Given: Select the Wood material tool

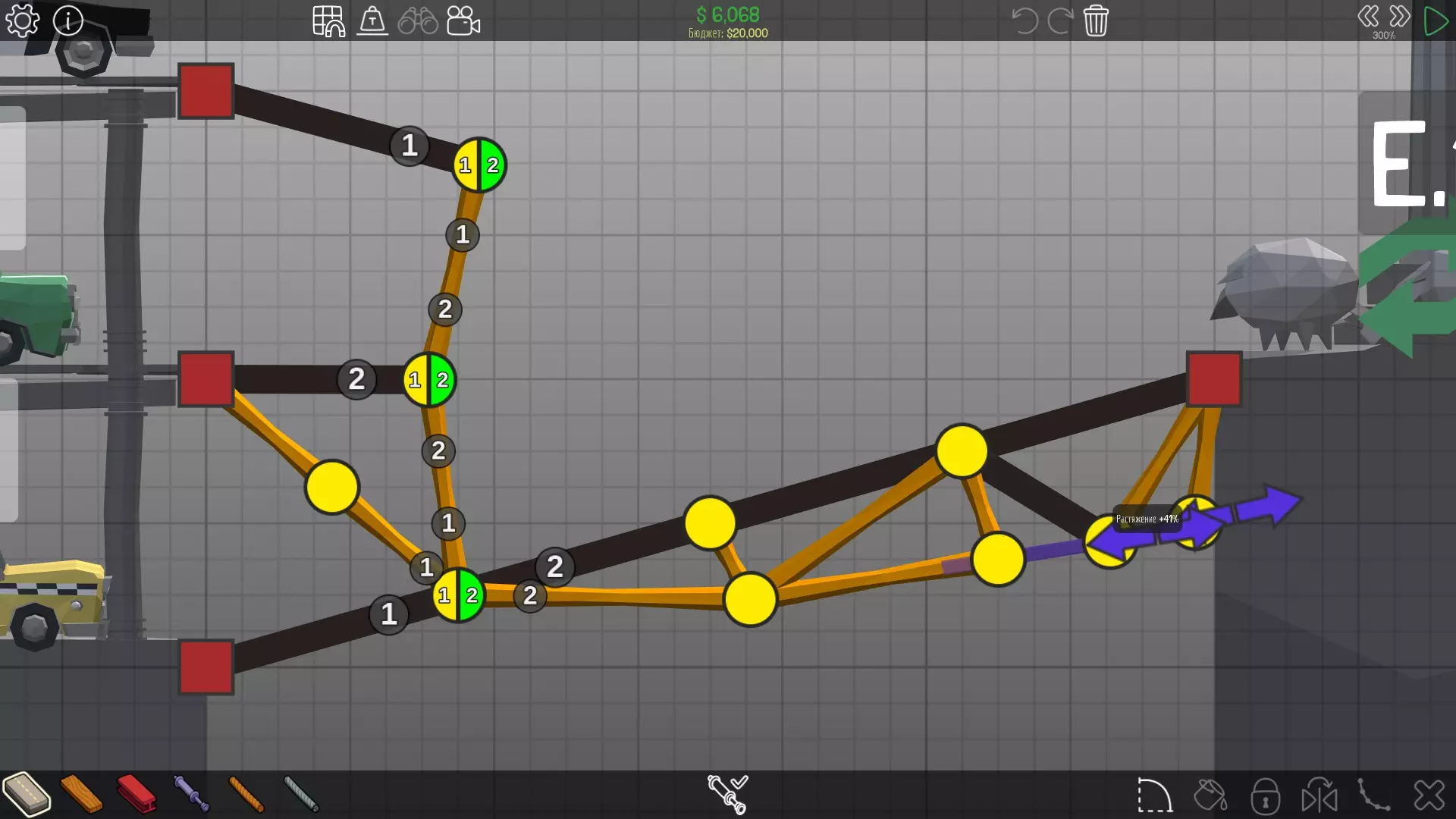Looking at the screenshot, I should pyautogui.click(x=81, y=794).
